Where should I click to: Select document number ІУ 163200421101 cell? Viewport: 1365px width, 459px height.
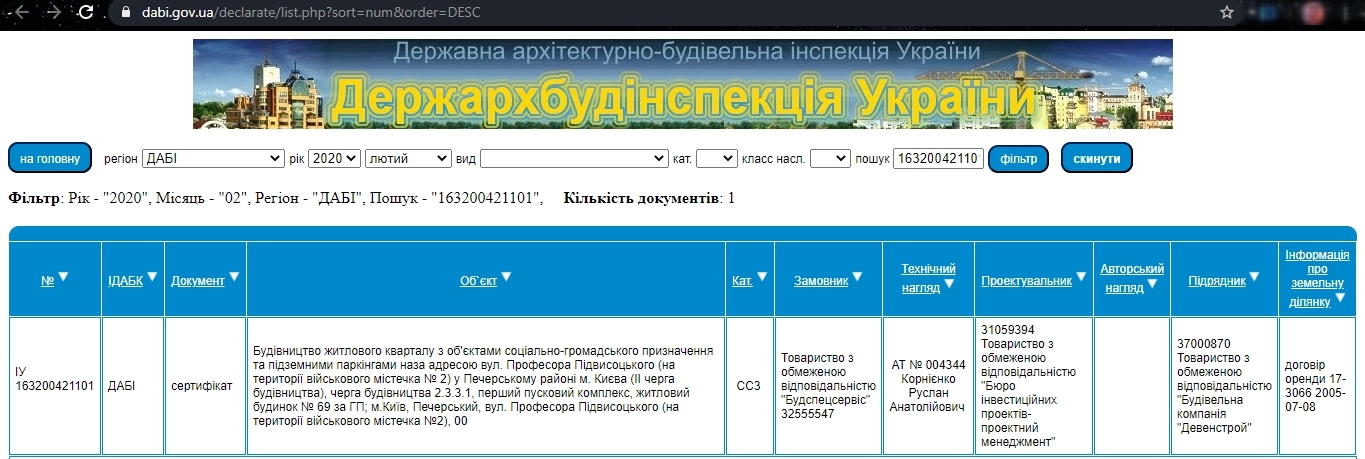56,385
